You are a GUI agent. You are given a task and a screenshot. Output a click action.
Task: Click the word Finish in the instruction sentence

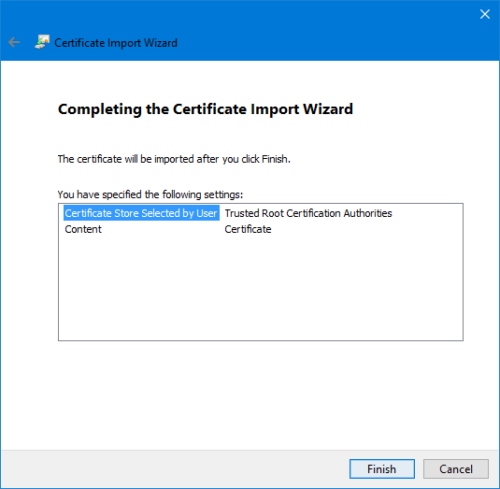274,159
